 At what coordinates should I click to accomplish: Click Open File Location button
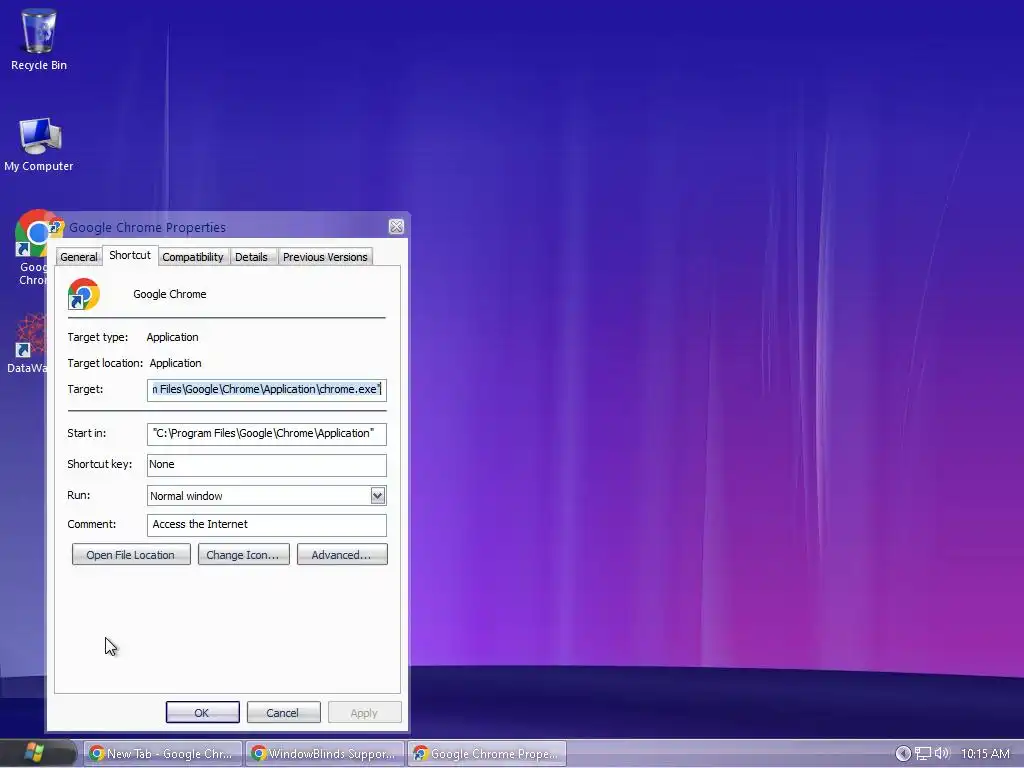[x=131, y=554]
